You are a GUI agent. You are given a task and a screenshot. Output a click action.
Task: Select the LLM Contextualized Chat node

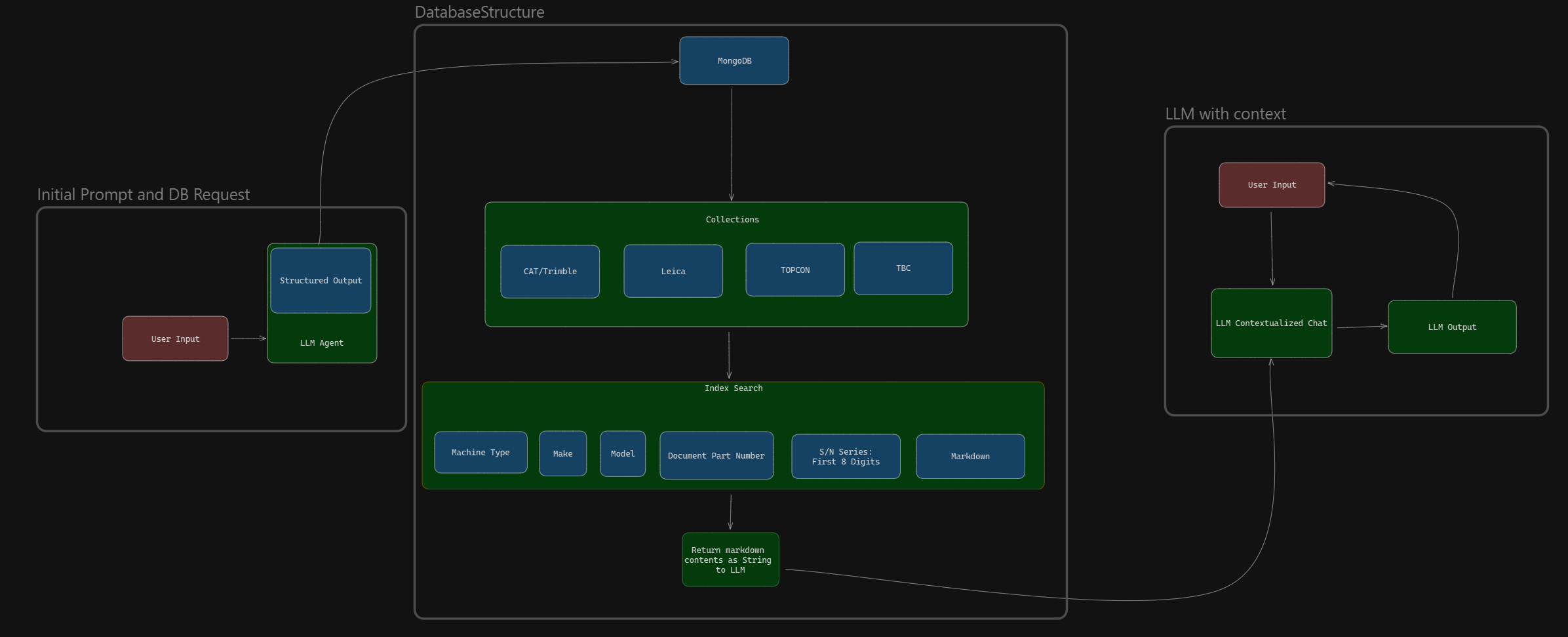1270,323
